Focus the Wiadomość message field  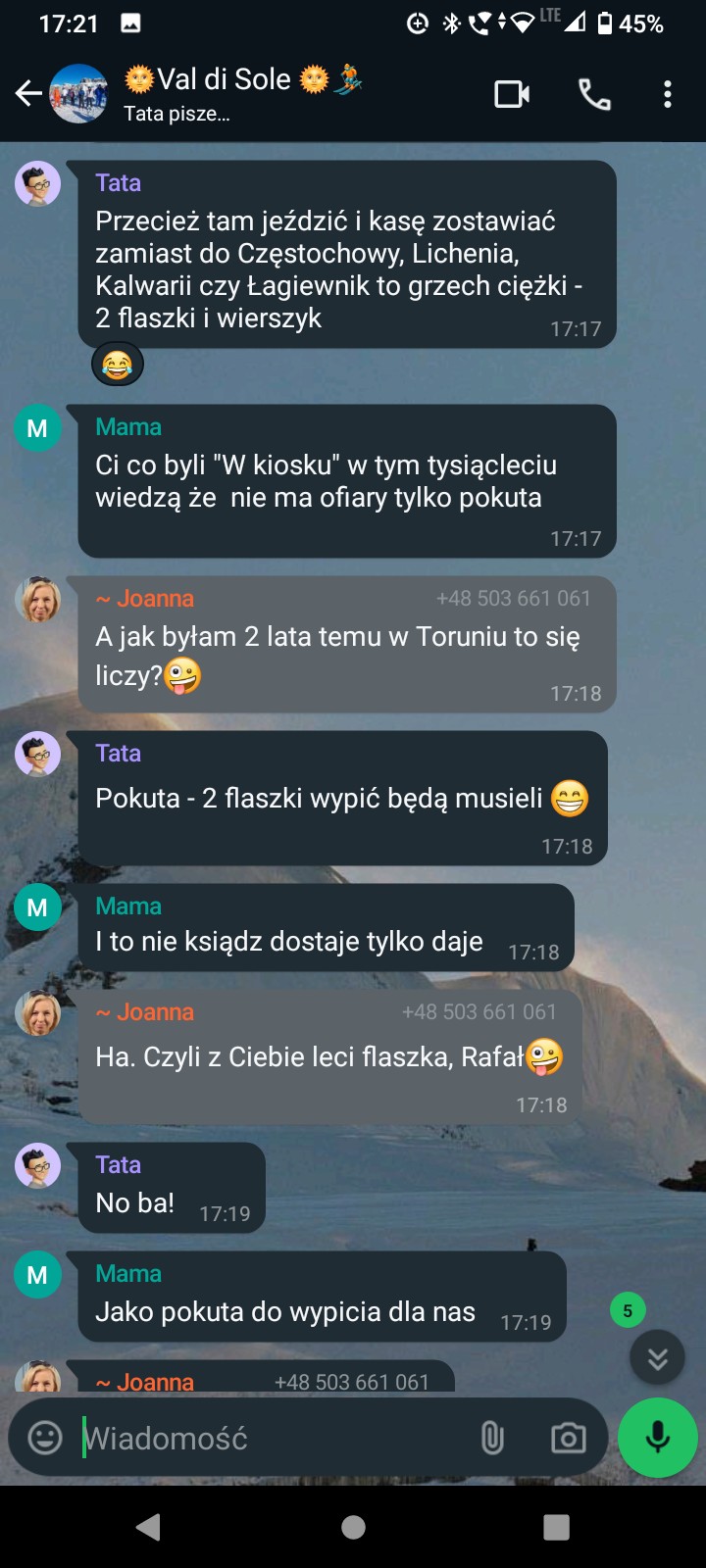coord(277,1438)
